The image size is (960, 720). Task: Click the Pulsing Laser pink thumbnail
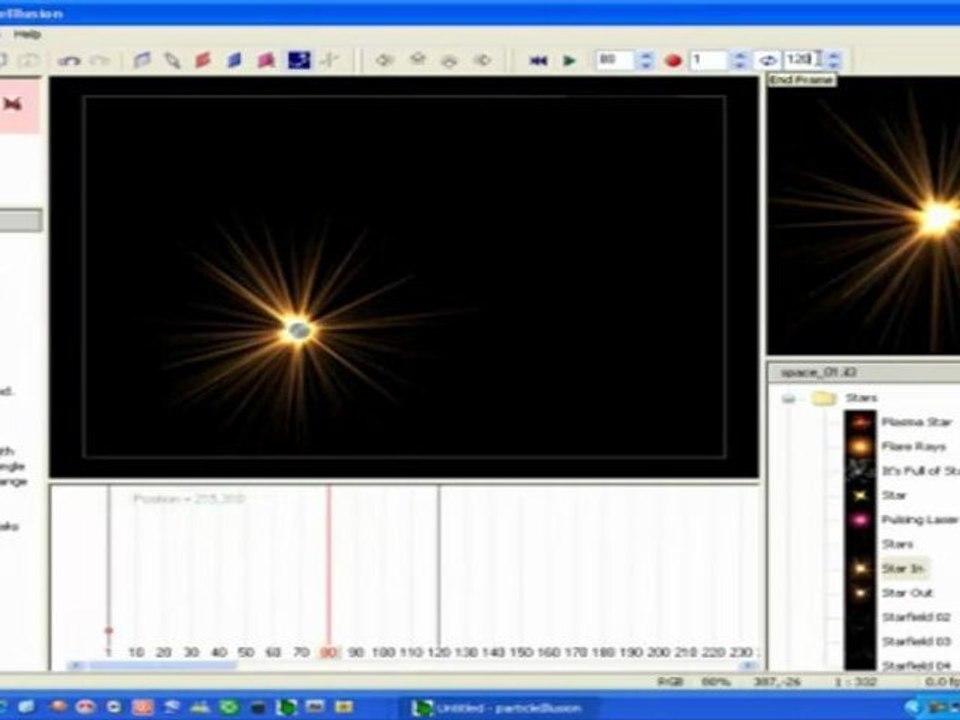click(x=860, y=520)
